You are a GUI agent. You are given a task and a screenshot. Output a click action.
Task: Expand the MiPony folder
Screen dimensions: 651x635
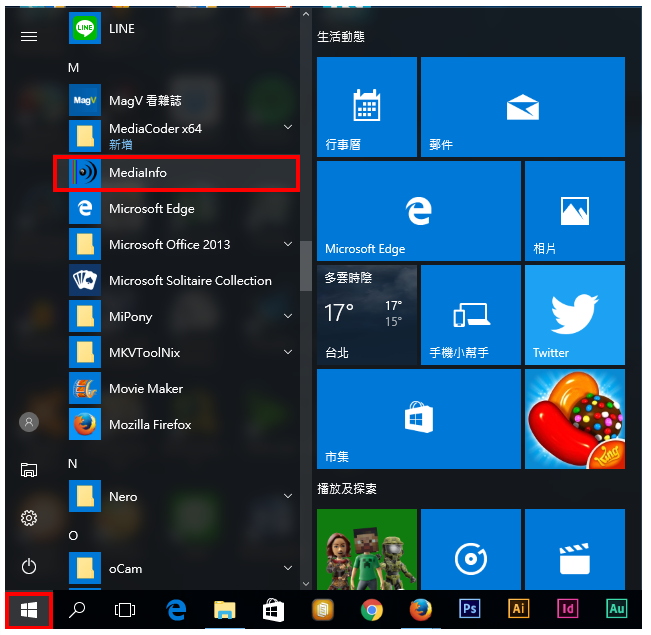point(288,316)
